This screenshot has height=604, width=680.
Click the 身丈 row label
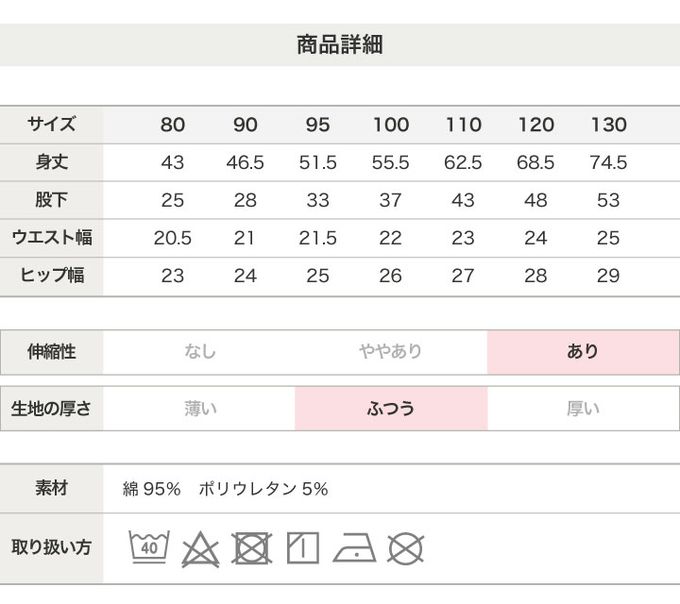point(51,162)
